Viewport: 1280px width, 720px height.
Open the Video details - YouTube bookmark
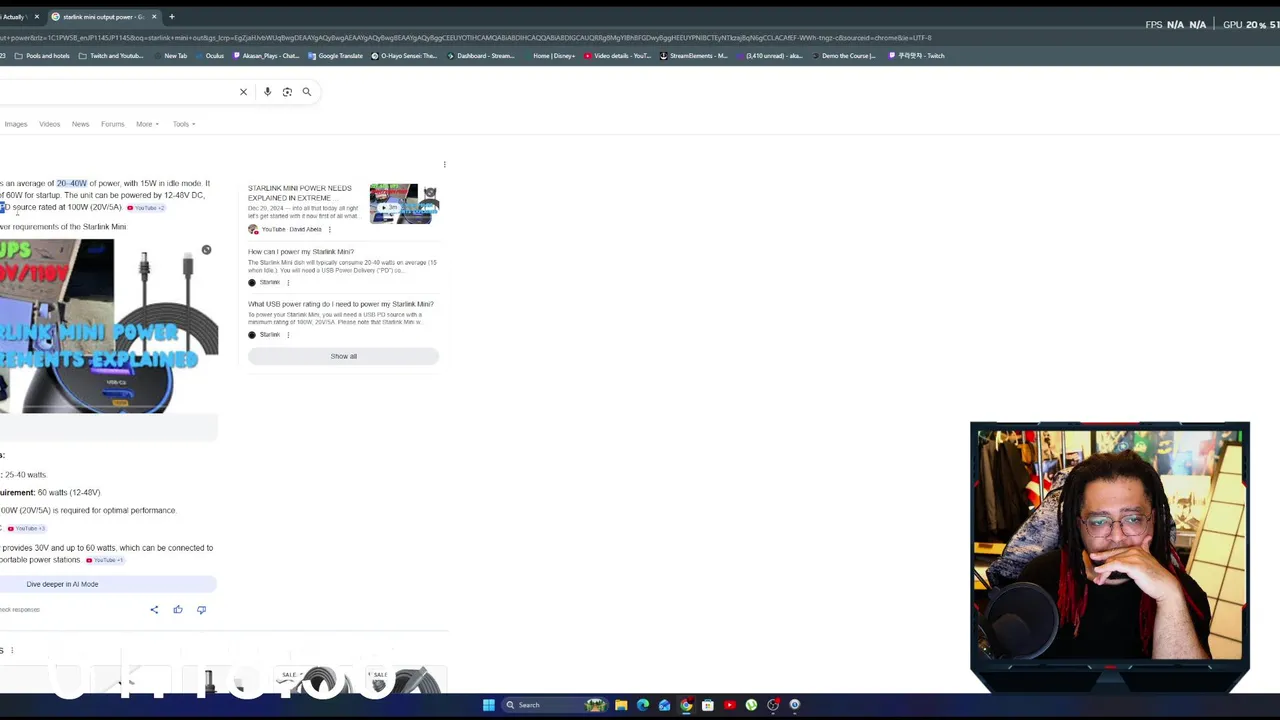coord(617,56)
